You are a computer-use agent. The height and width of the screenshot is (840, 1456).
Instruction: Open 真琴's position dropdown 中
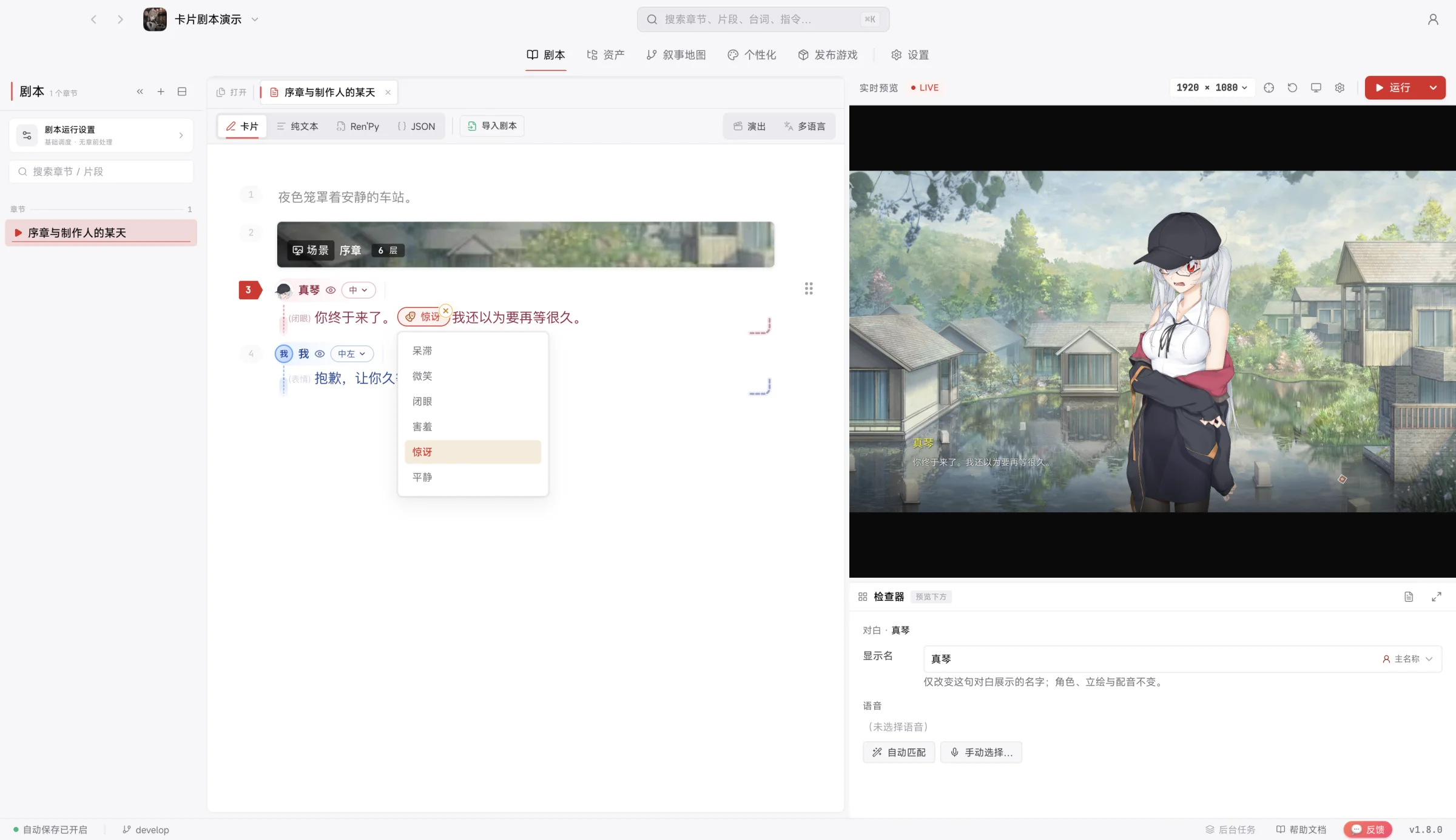tap(359, 290)
